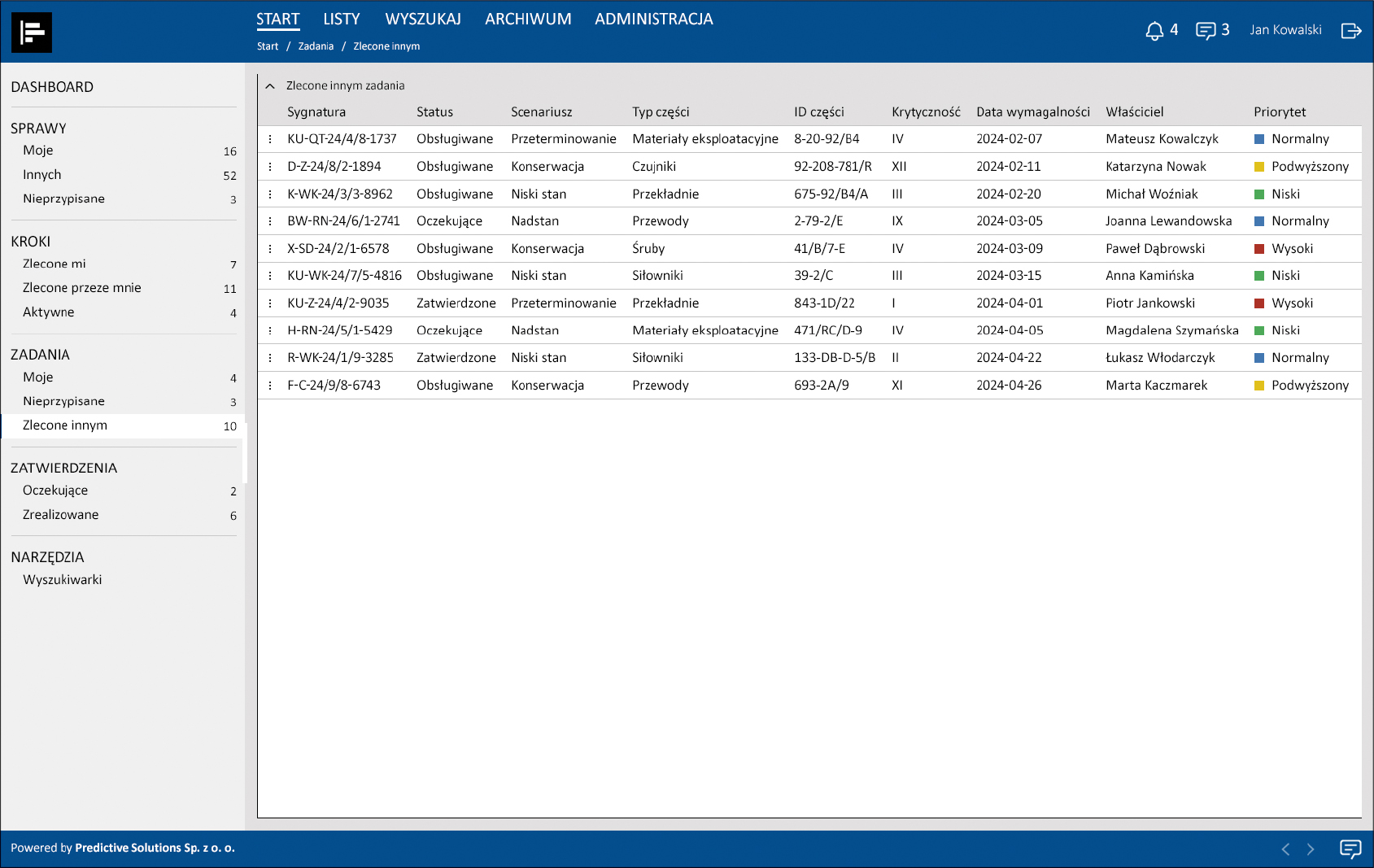Select signature cell KU-QT-24/4/8-1737
Viewport: 1374px width, 868px height.
[x=342, y=139]
